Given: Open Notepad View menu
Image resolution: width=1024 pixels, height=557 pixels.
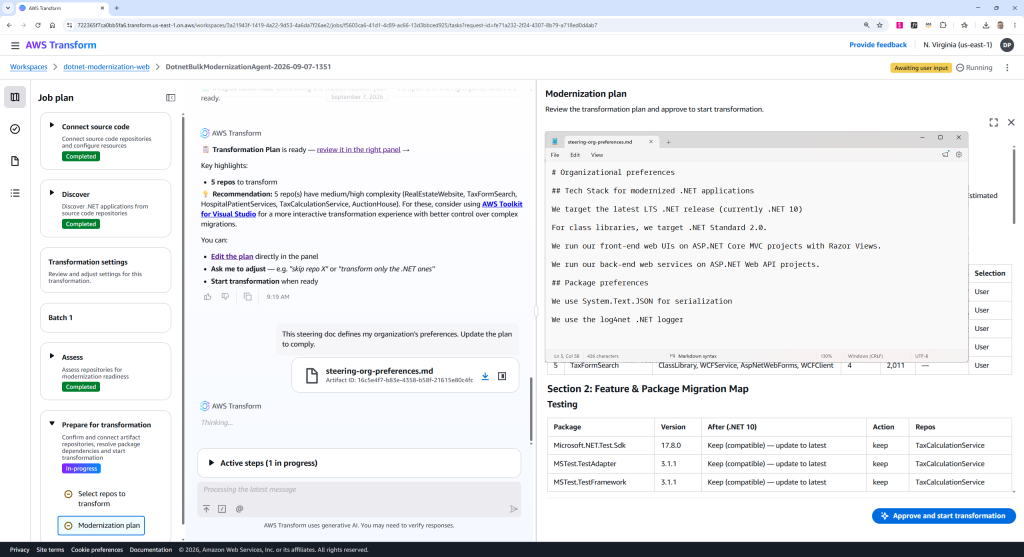Looking at the screenshot, I should (x=597, y=155).
